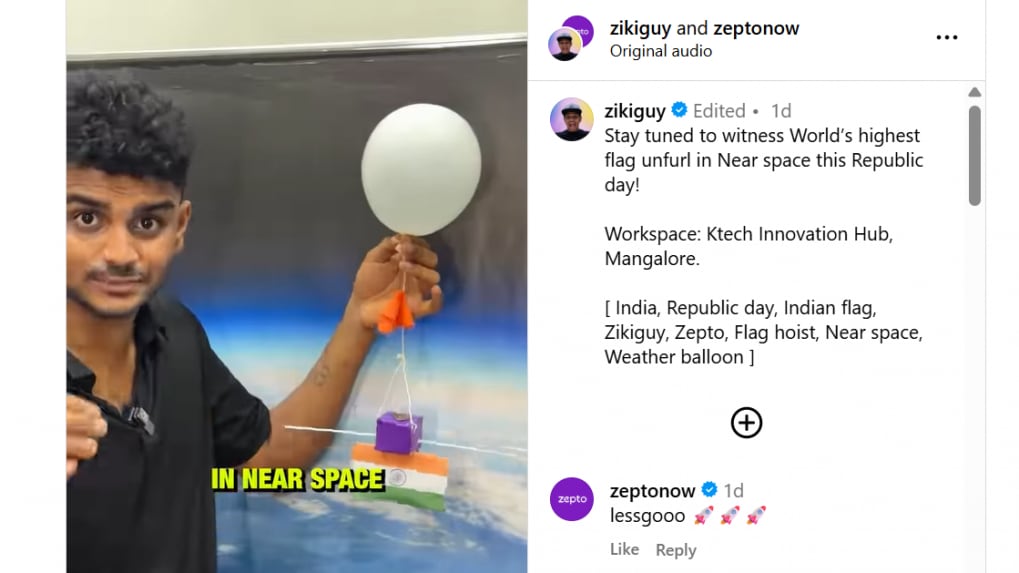Reply to the zeptonow lessgooo comment
Viewport: 1019px width, 573px height.
click(676, 550)
